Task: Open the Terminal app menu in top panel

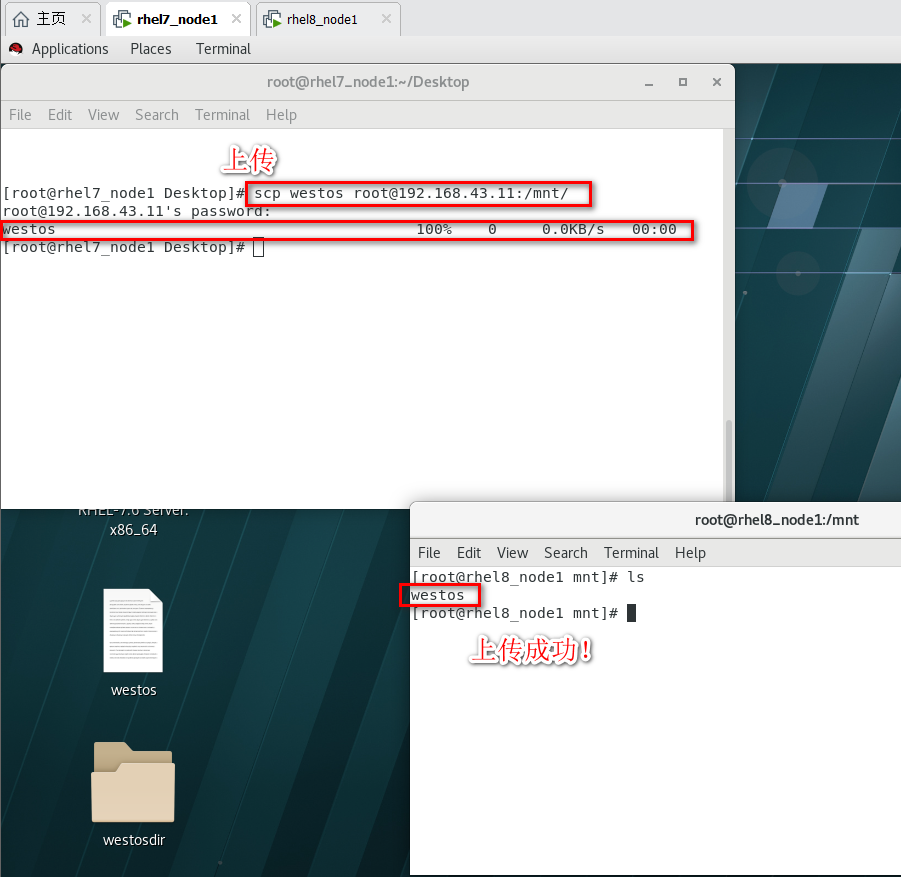Action: (223, 49)
